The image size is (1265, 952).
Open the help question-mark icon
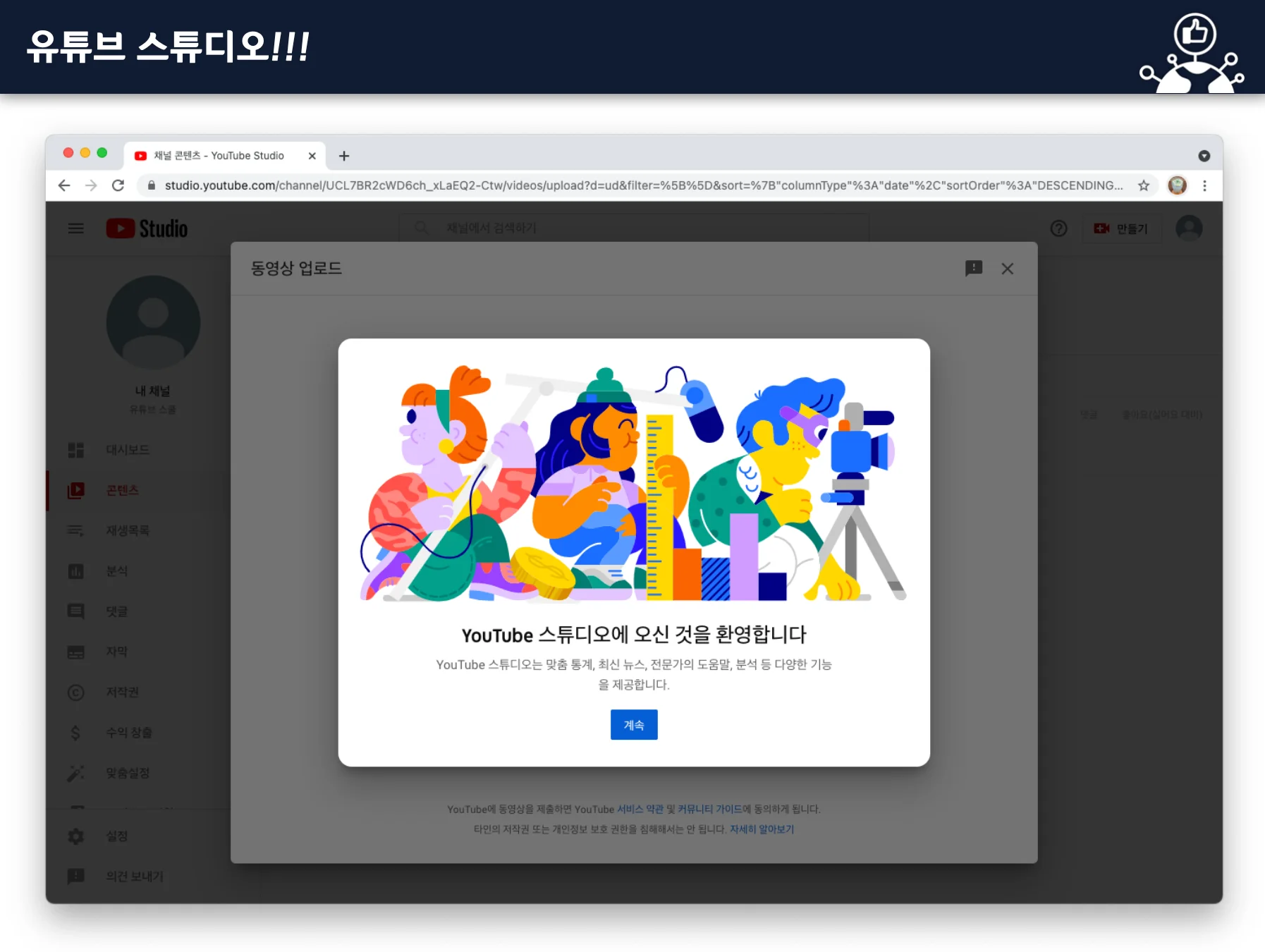[1058, 228]
